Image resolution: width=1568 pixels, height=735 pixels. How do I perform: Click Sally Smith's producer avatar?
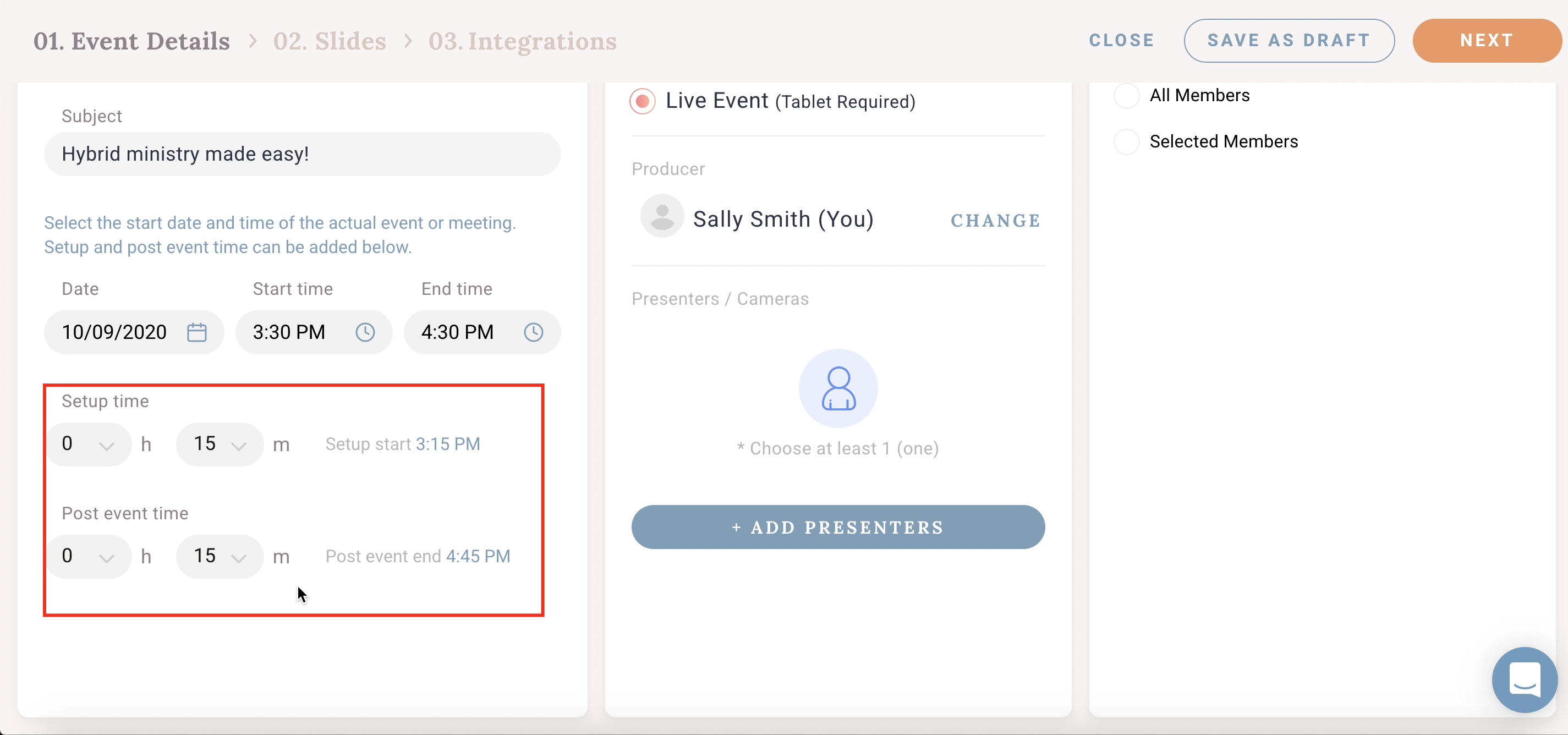(x=662, y=216)
